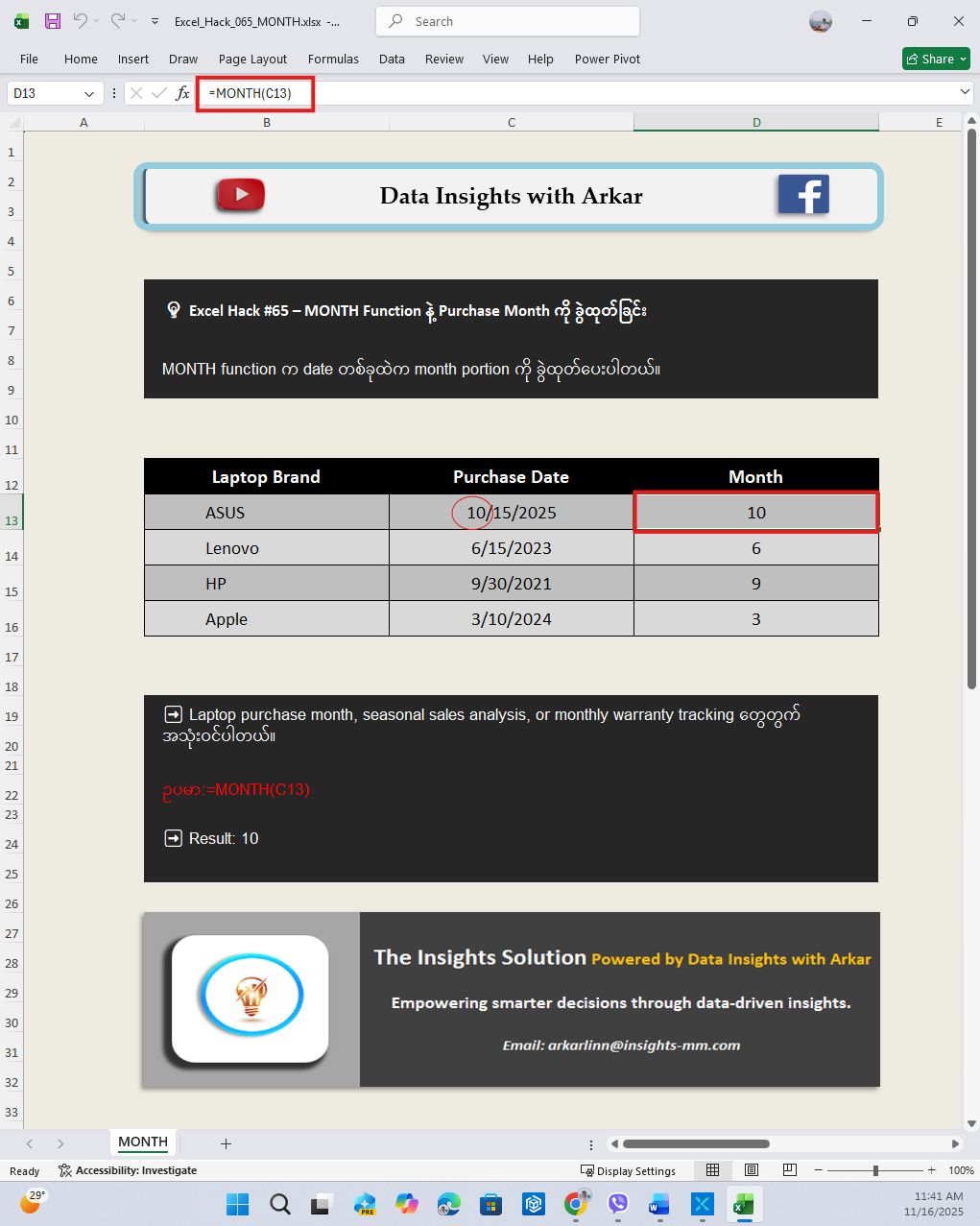Select cell containing 6/15/2023 purchase date
Image resolution: width=980 pixels, height=1226 pixels.
click(511, 548)
